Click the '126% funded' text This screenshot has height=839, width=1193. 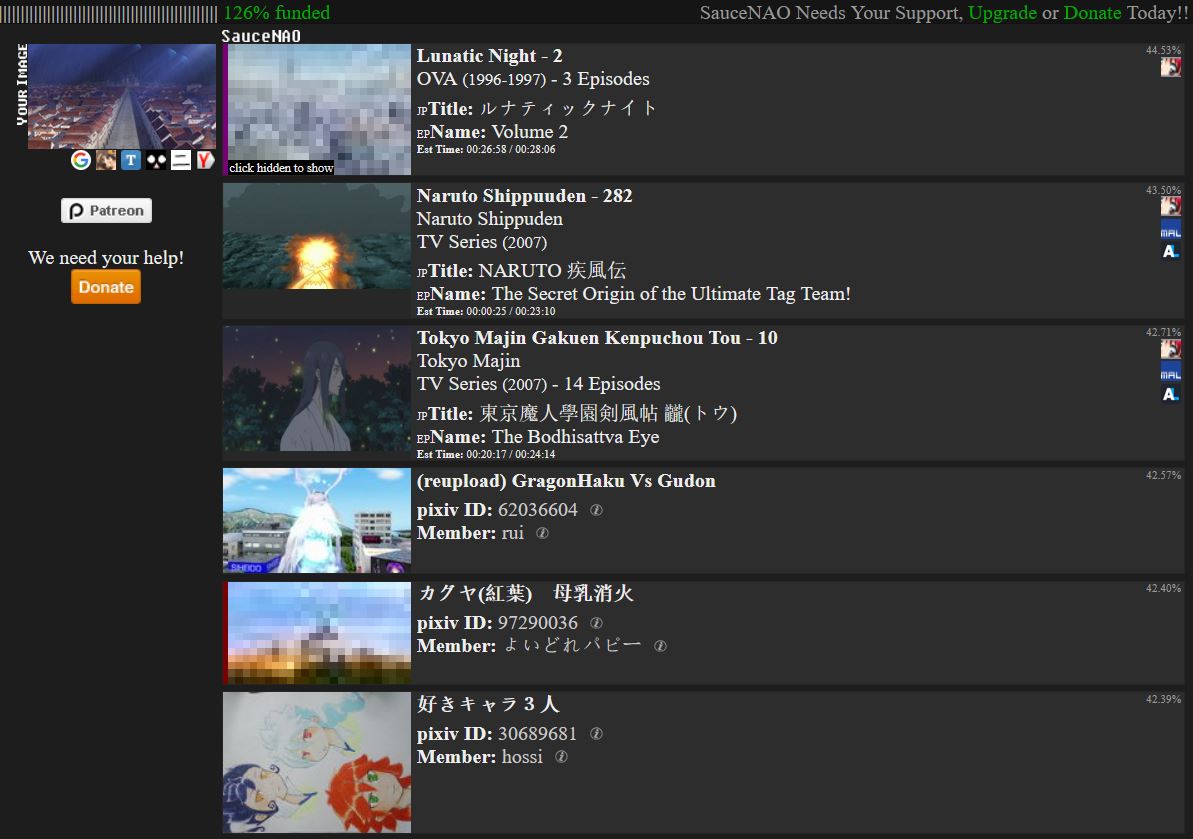click(x=277, y=13)
